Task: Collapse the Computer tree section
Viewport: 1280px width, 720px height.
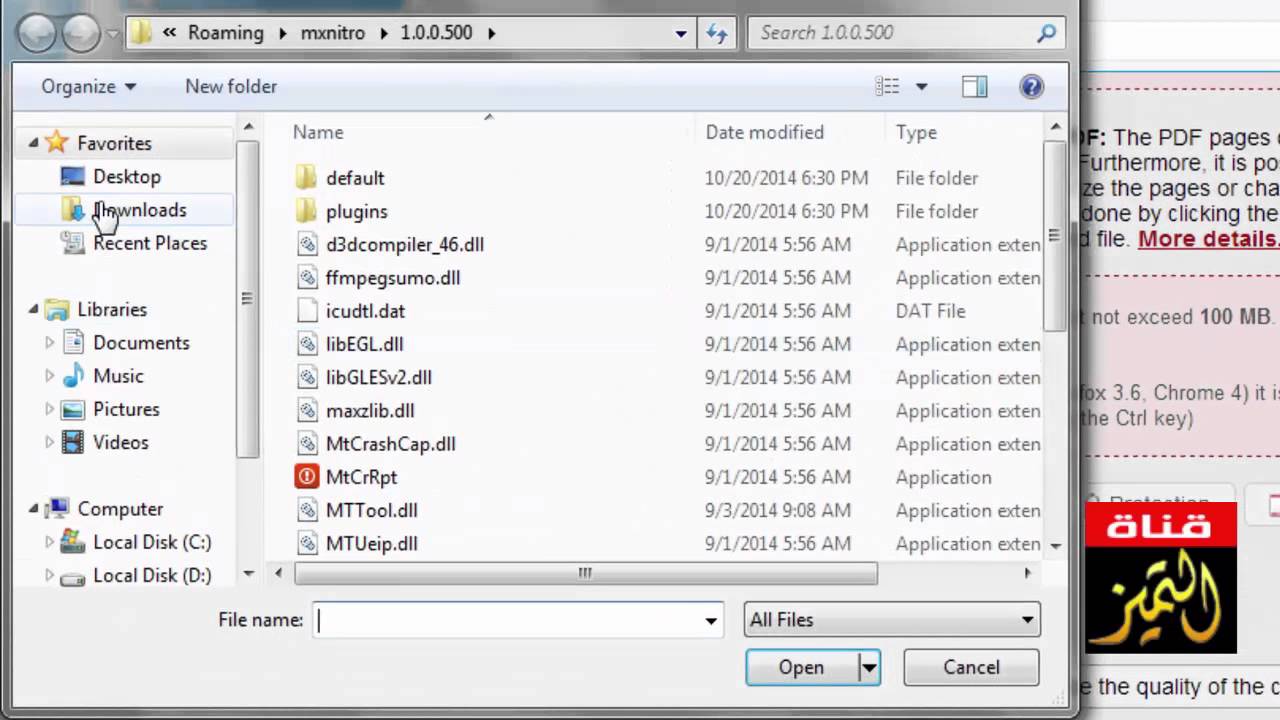Action: pos(34,508)
